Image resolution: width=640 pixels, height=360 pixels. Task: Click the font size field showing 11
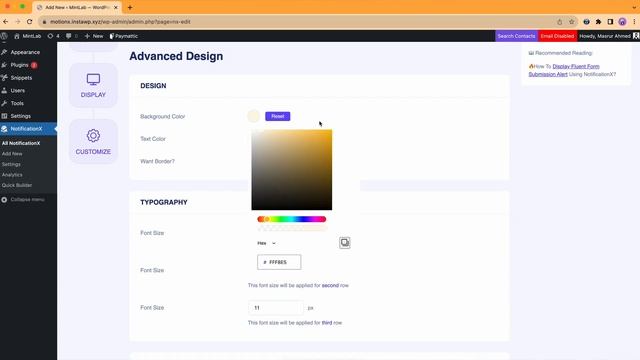(x=276, y=308)
